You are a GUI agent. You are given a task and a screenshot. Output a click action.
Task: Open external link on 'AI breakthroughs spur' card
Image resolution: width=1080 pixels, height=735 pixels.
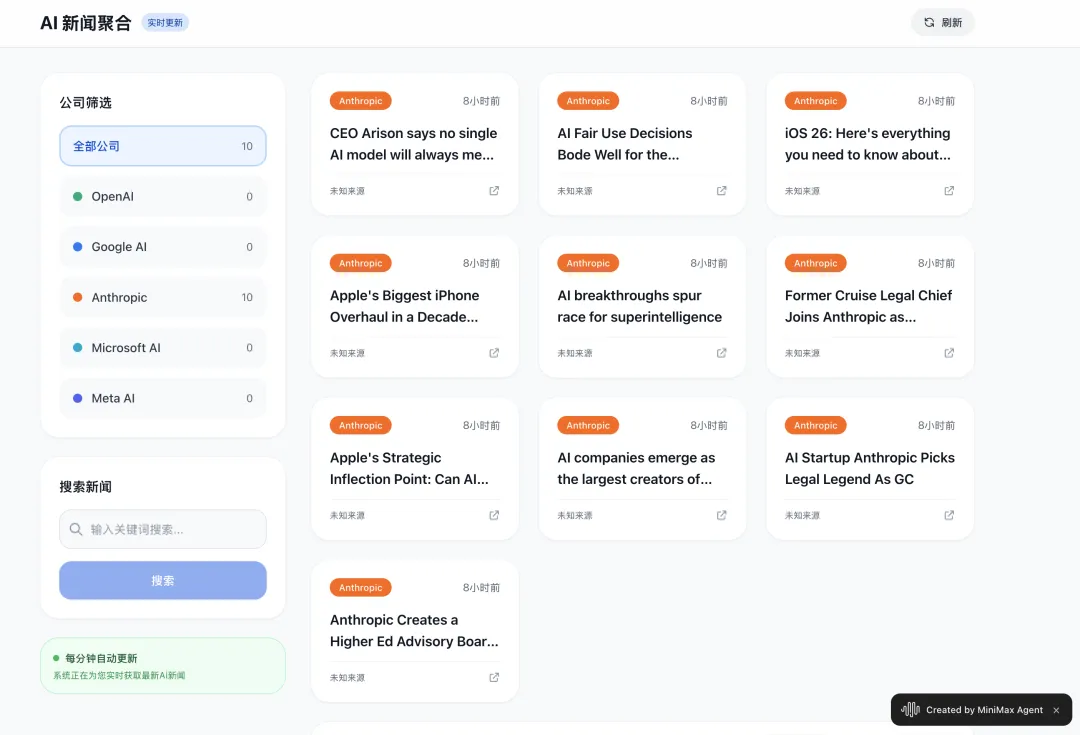(721, 353)
